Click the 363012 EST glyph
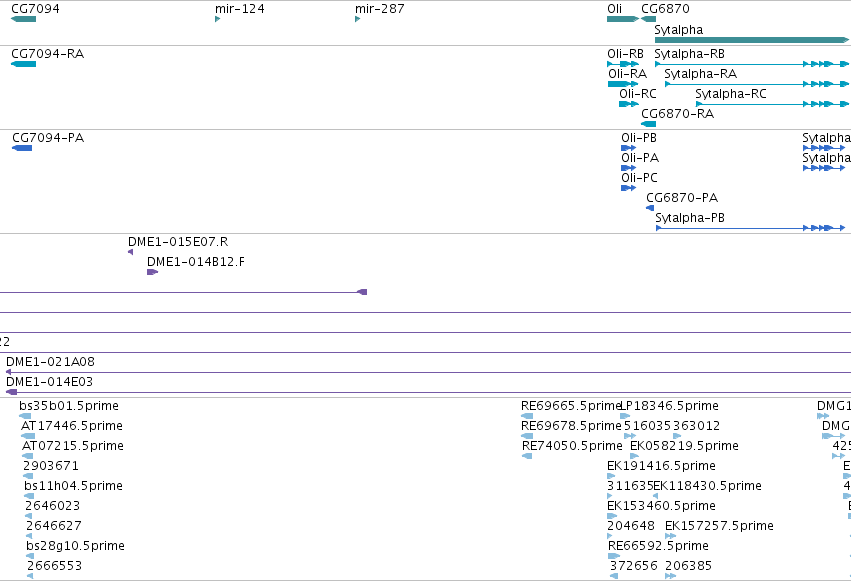 (x=677, y=436)
